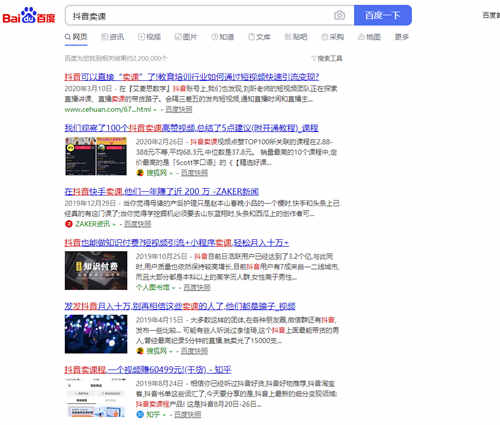Viewport: 500px width, 425px height.
Task: Select the 网页 tab
Action: [76, 37]
